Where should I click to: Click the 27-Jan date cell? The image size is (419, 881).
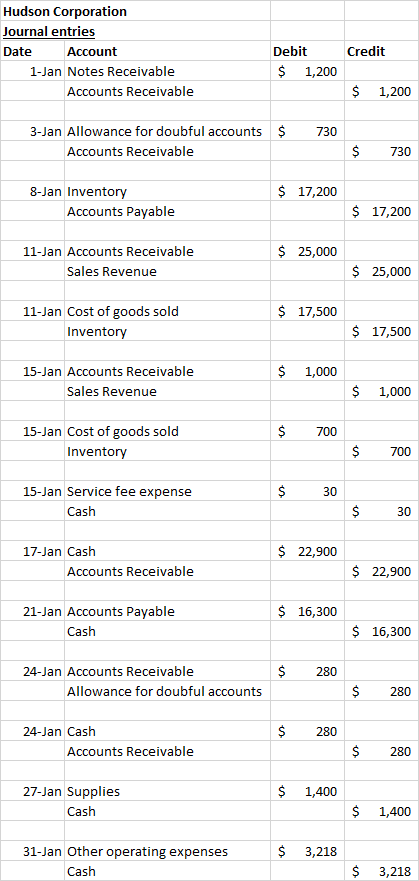point(33,793)
